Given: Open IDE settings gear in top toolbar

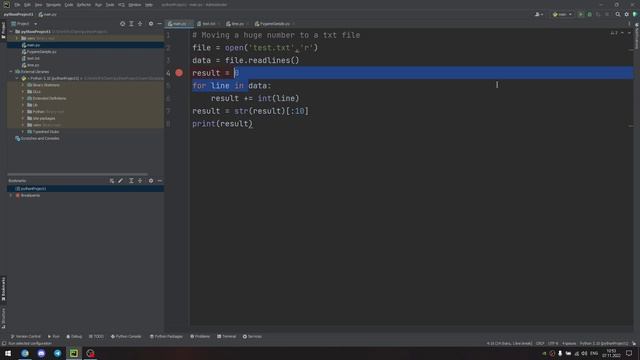Looking at the screenshot, I should click(x=627, y=14).
